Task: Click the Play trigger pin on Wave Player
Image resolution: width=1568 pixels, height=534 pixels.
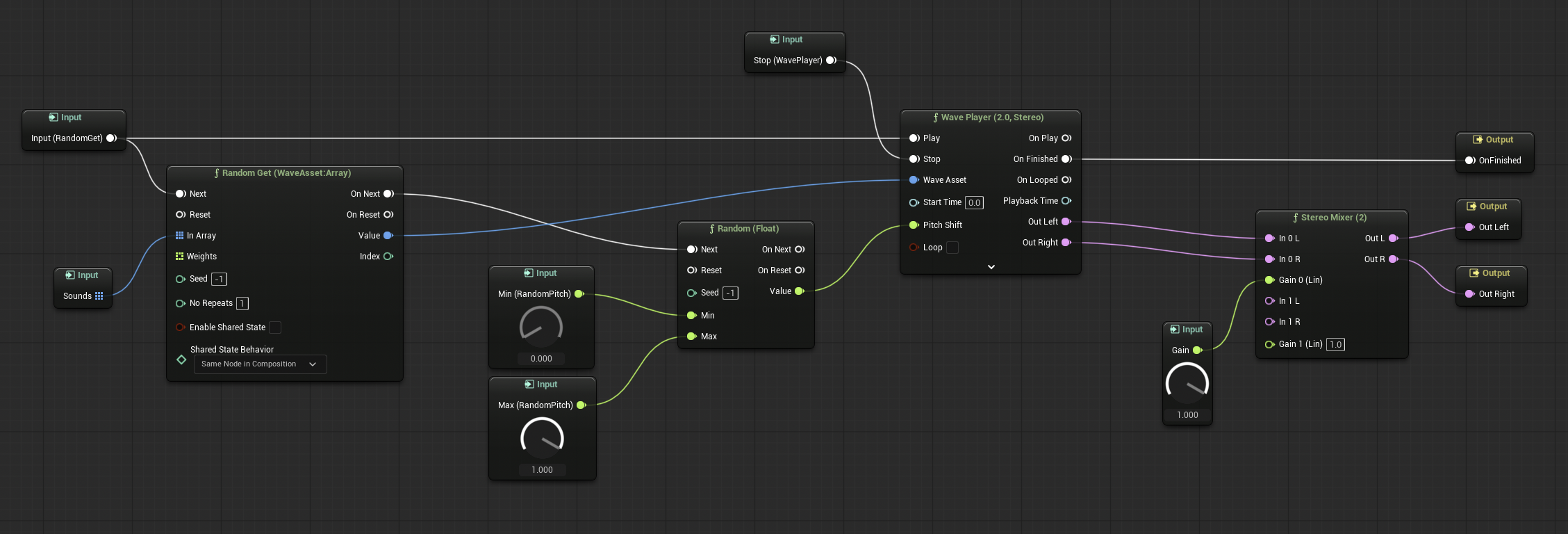Action: click(x=914, y=138)
